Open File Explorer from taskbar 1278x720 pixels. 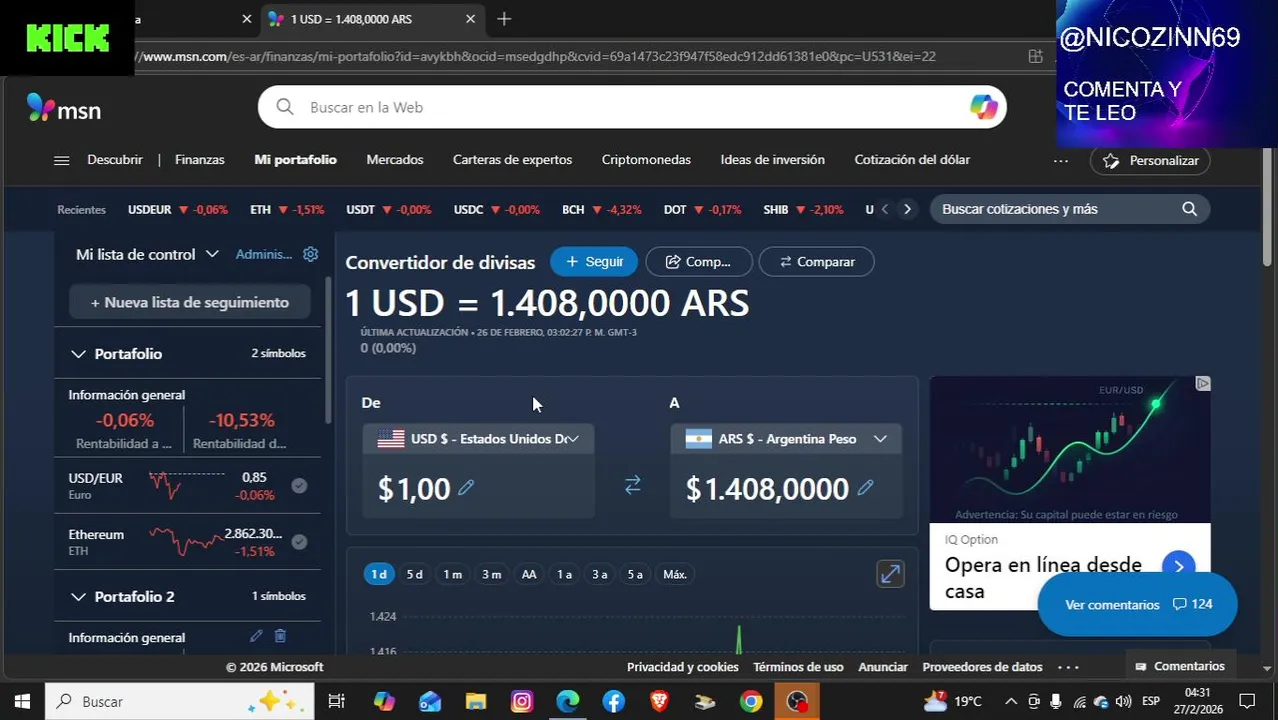(x=475, y=701)
